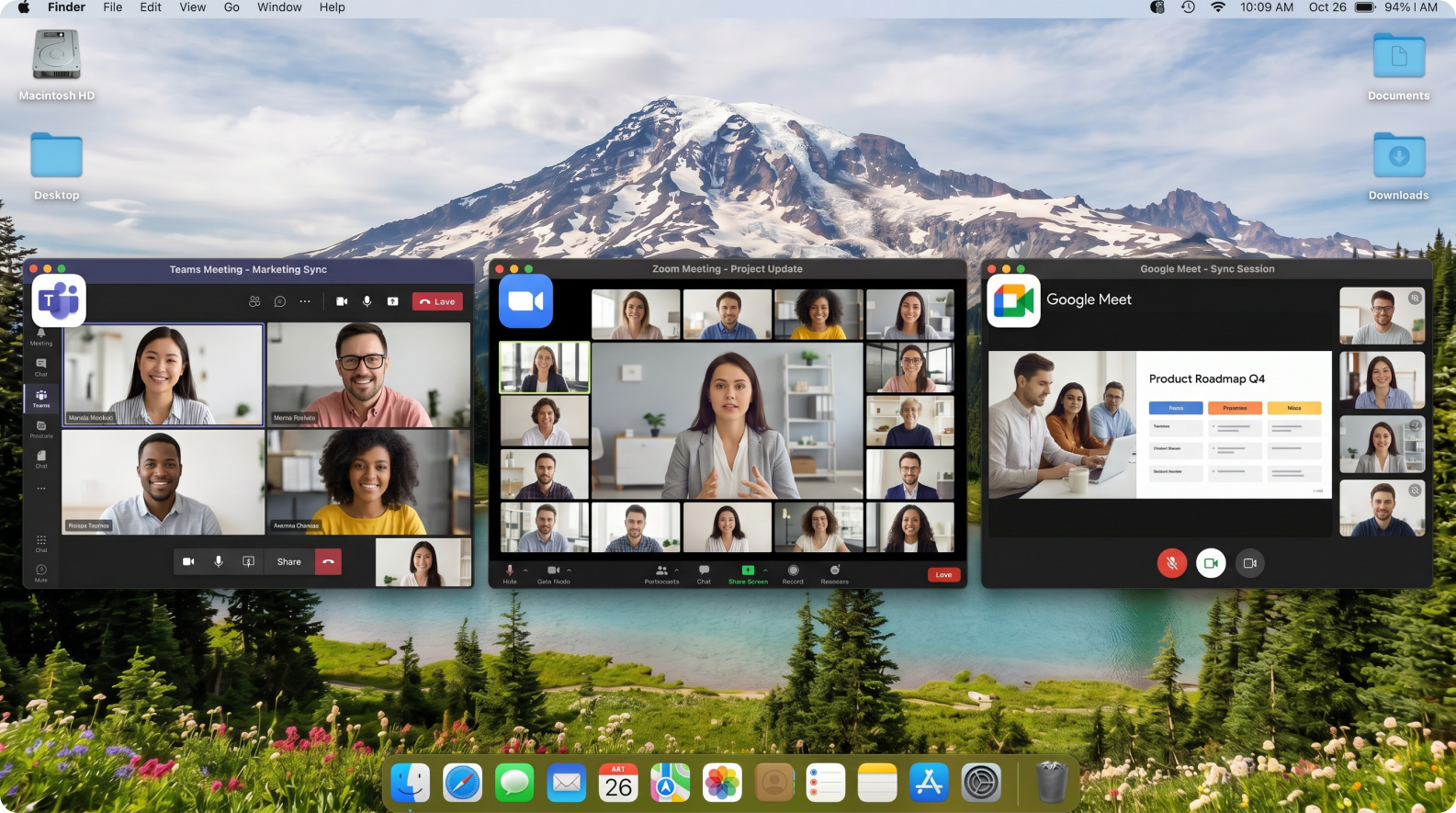
Task: Click the Teams app logo
Action: (x=59, y=300)
